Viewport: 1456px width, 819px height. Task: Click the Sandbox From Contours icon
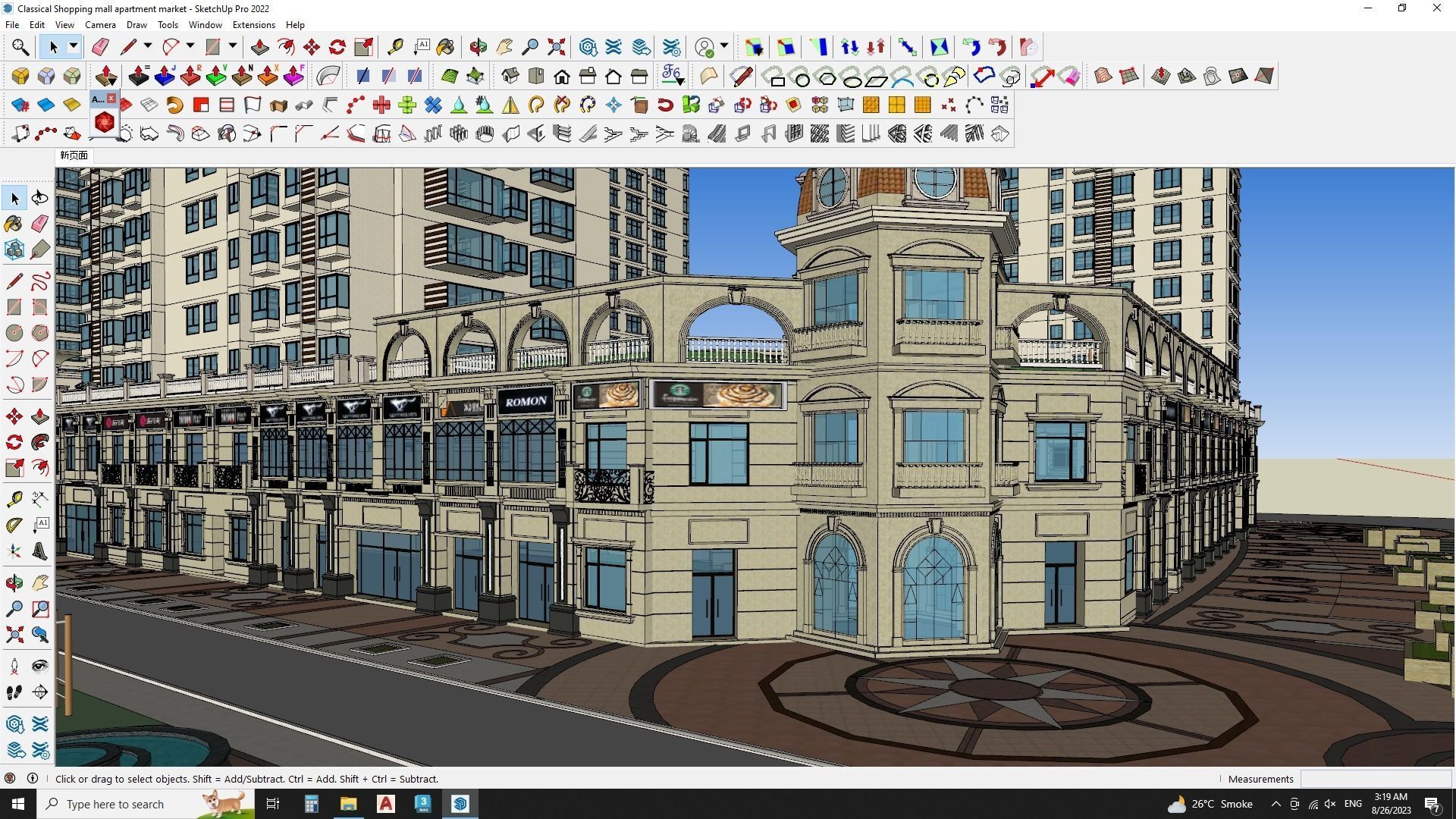click(1103, 76)
